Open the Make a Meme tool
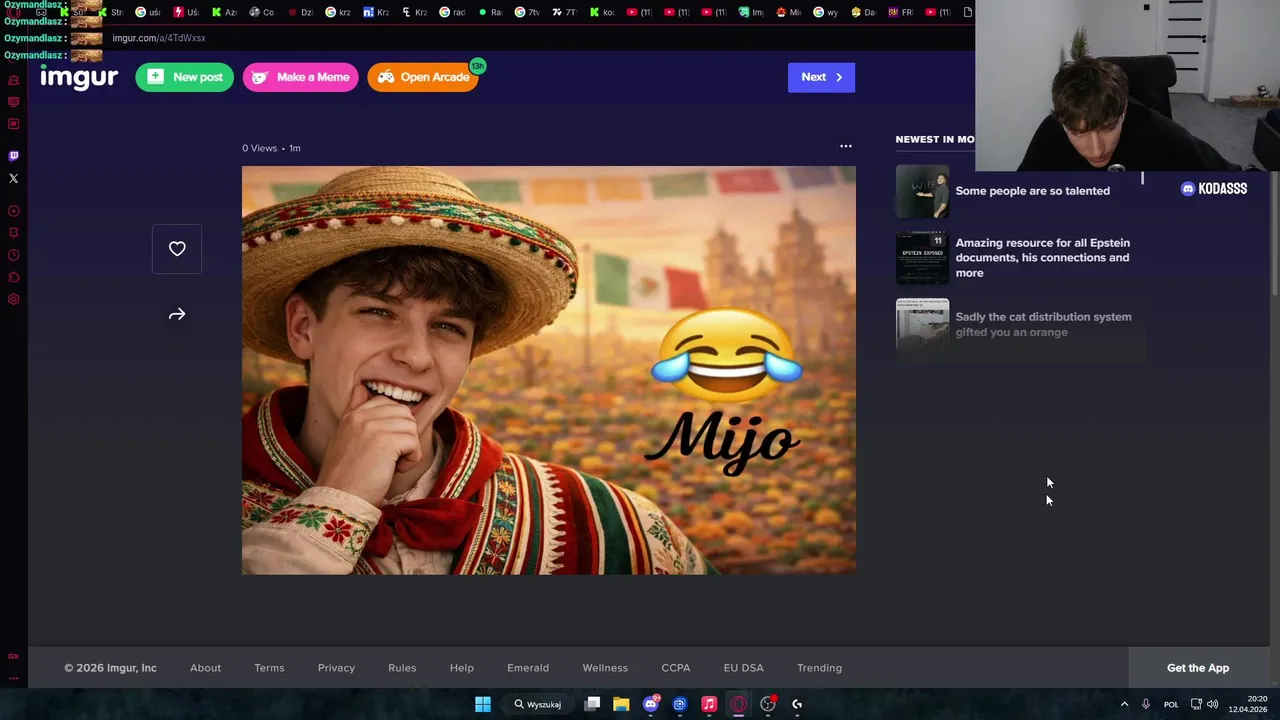The height and width of the screenshot is (720, 1280). (x=301, y=77)
